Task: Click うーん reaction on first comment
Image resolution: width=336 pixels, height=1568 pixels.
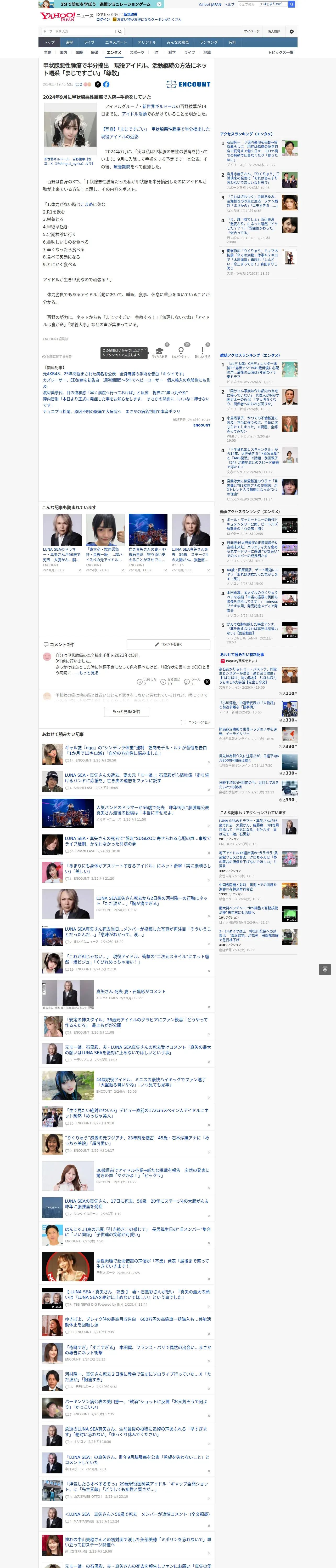Action: click(192, 682)
